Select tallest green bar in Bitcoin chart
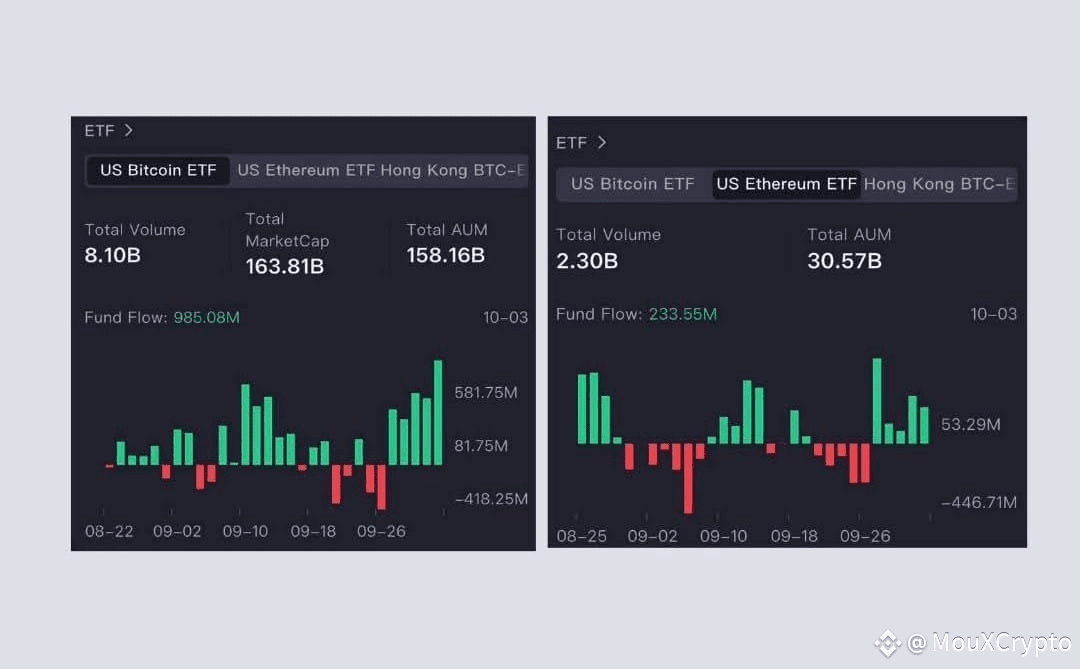 (438, 413)
